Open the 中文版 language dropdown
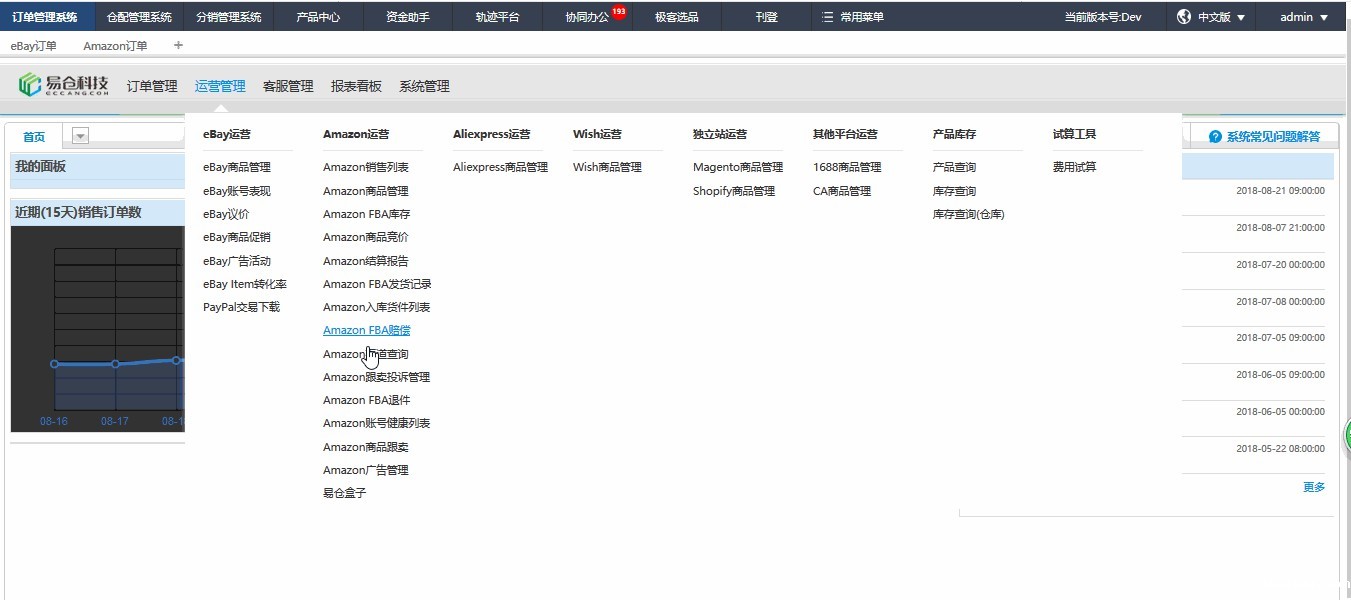Viewport: 1351px width, 600px height. [1221, 17]
